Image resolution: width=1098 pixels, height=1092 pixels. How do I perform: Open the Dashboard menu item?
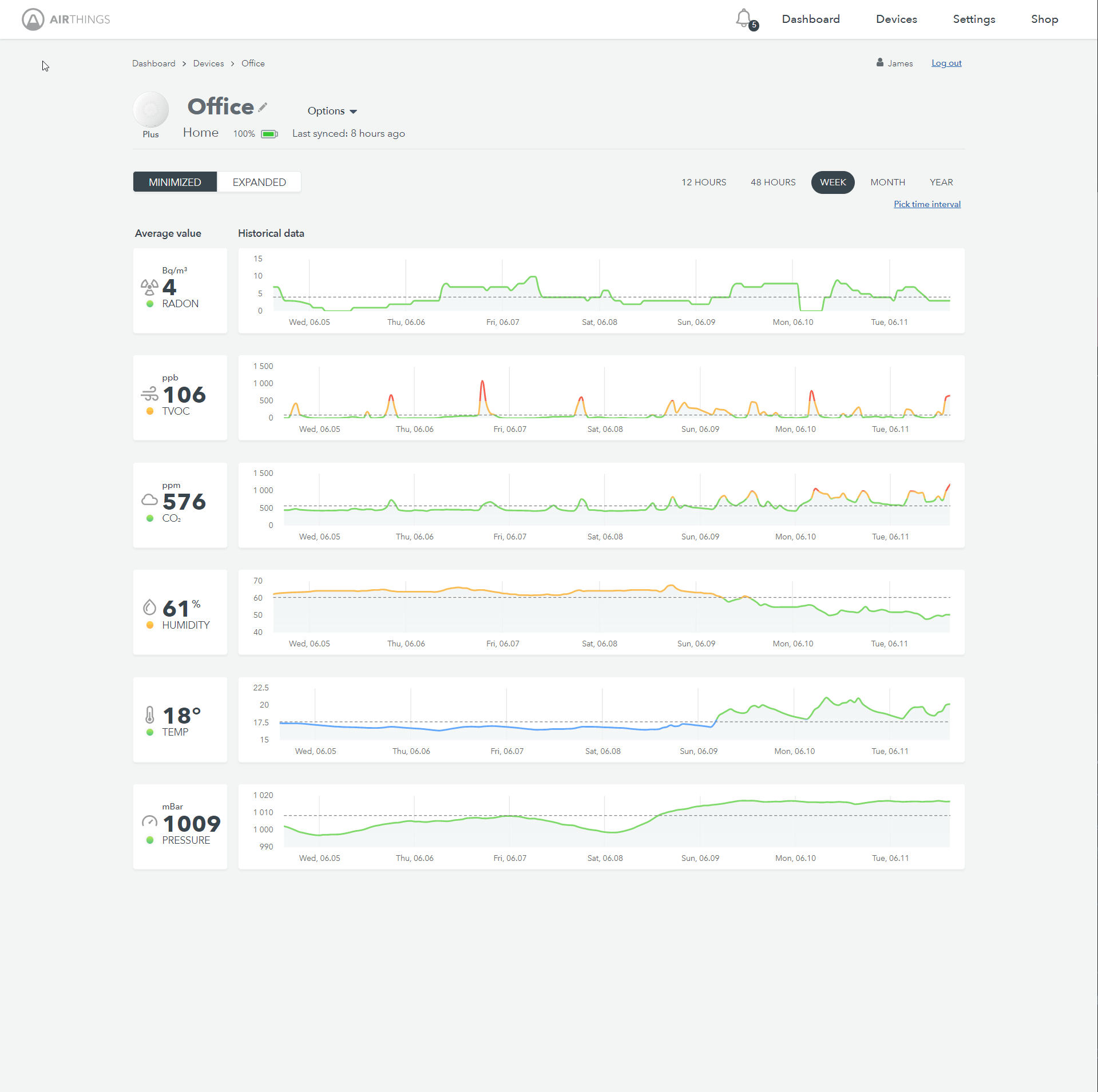pos(810,19)
